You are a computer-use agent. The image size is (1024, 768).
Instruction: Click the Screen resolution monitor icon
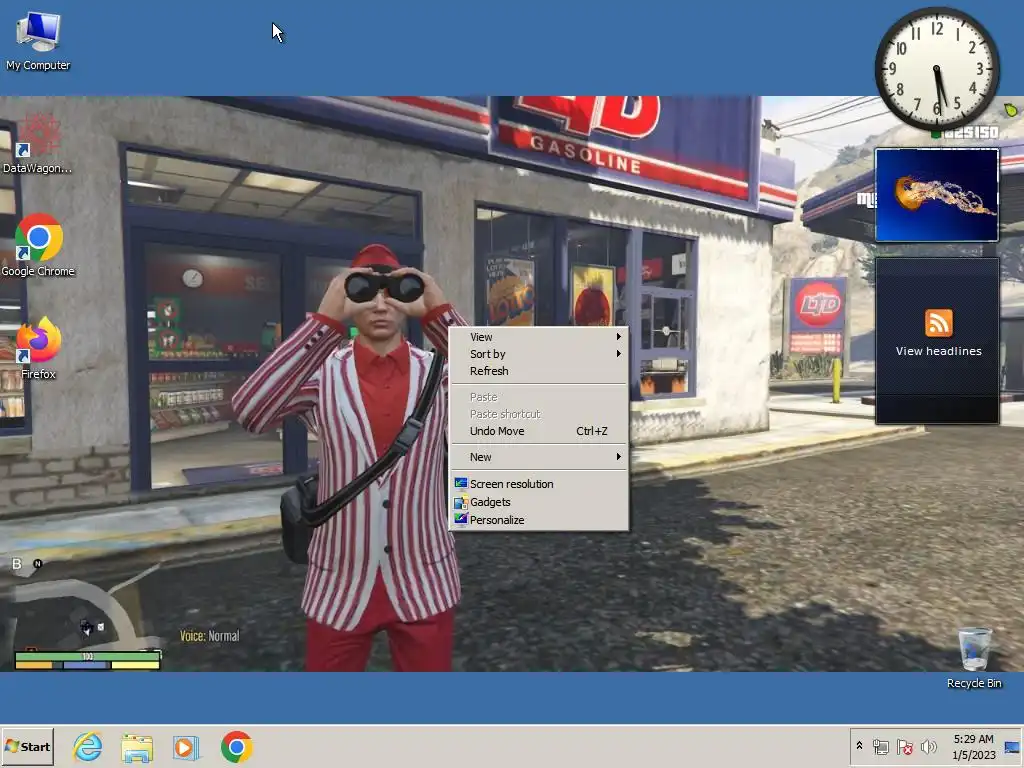461,483
